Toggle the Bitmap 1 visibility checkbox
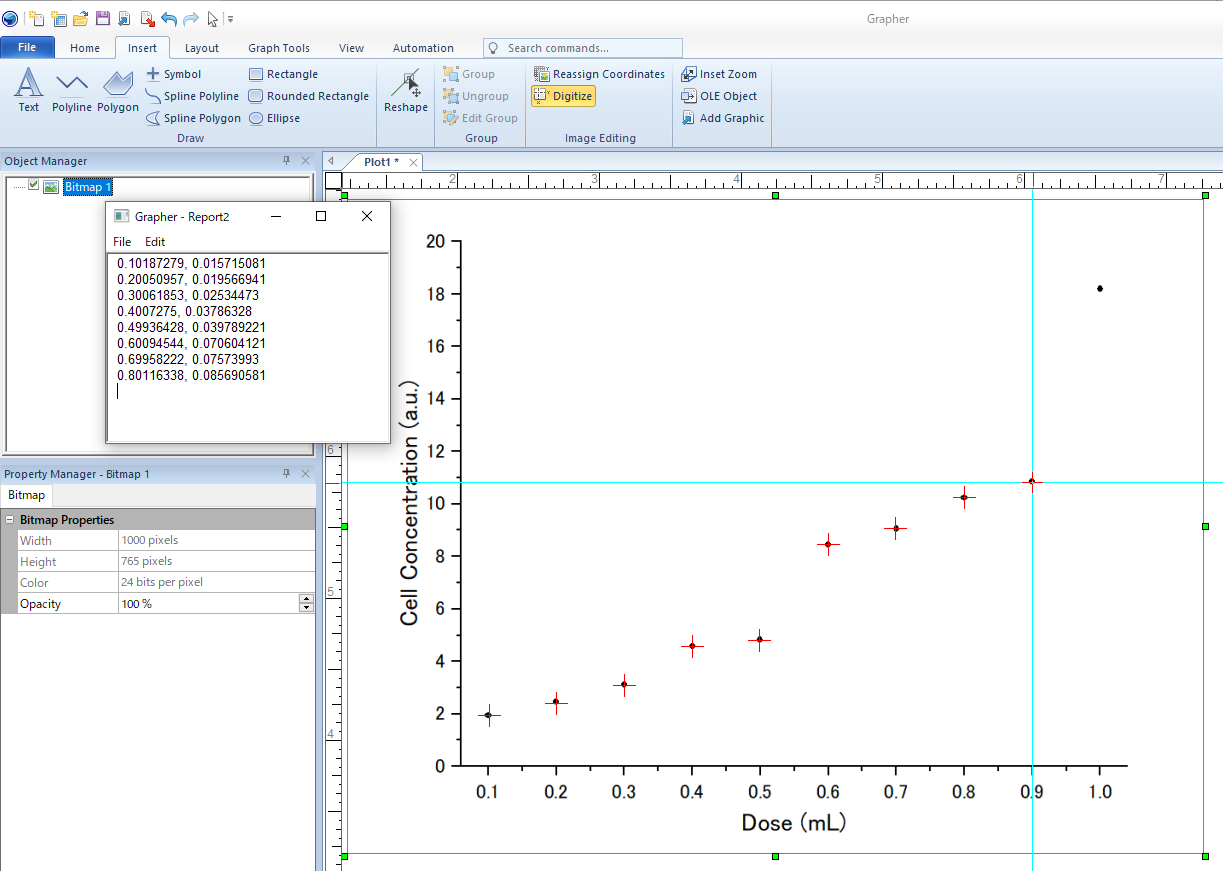1223x871 pixels. point(34,185)
